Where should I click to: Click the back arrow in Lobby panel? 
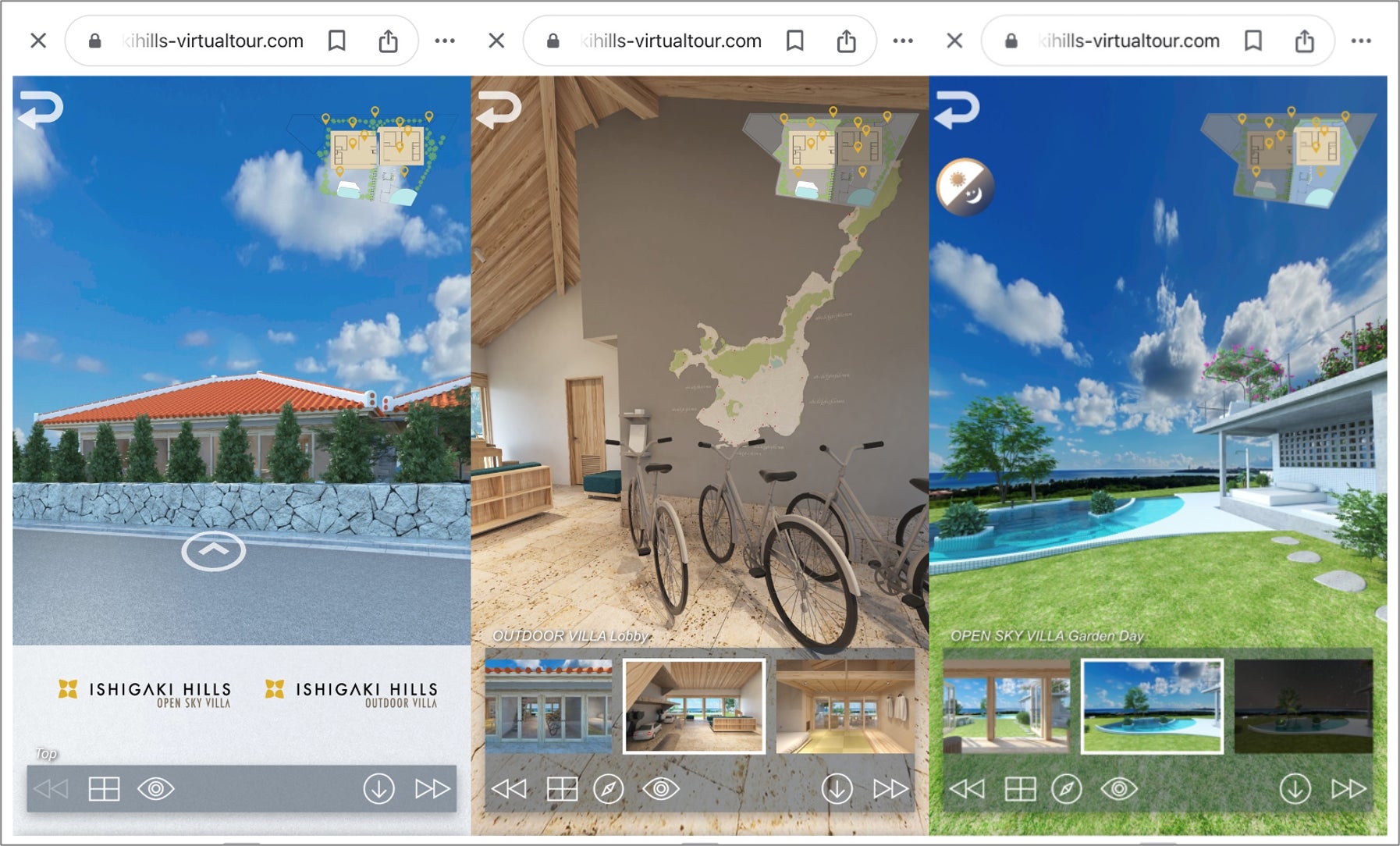tap(499, 109)
